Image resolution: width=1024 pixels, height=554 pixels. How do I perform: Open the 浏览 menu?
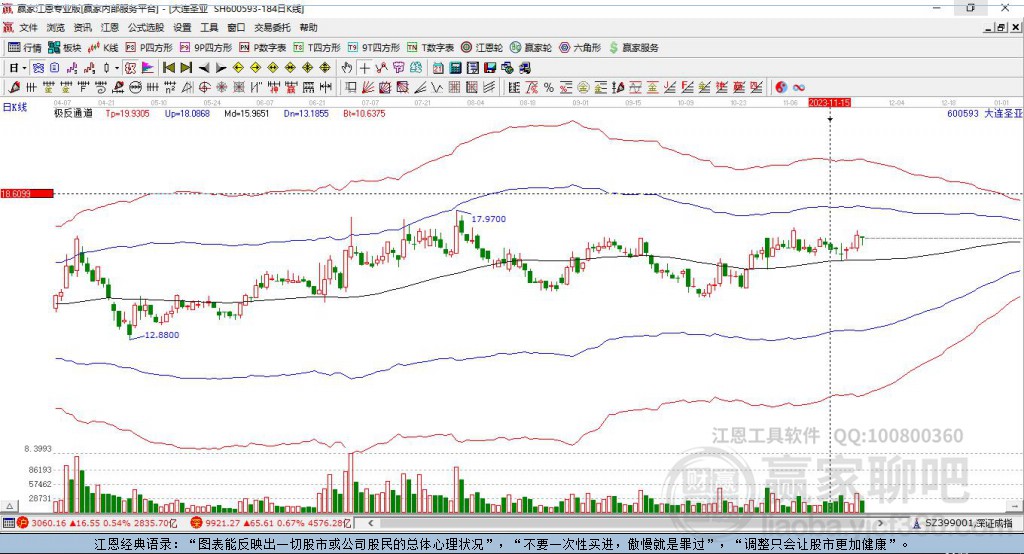click(x=56, y=27)
